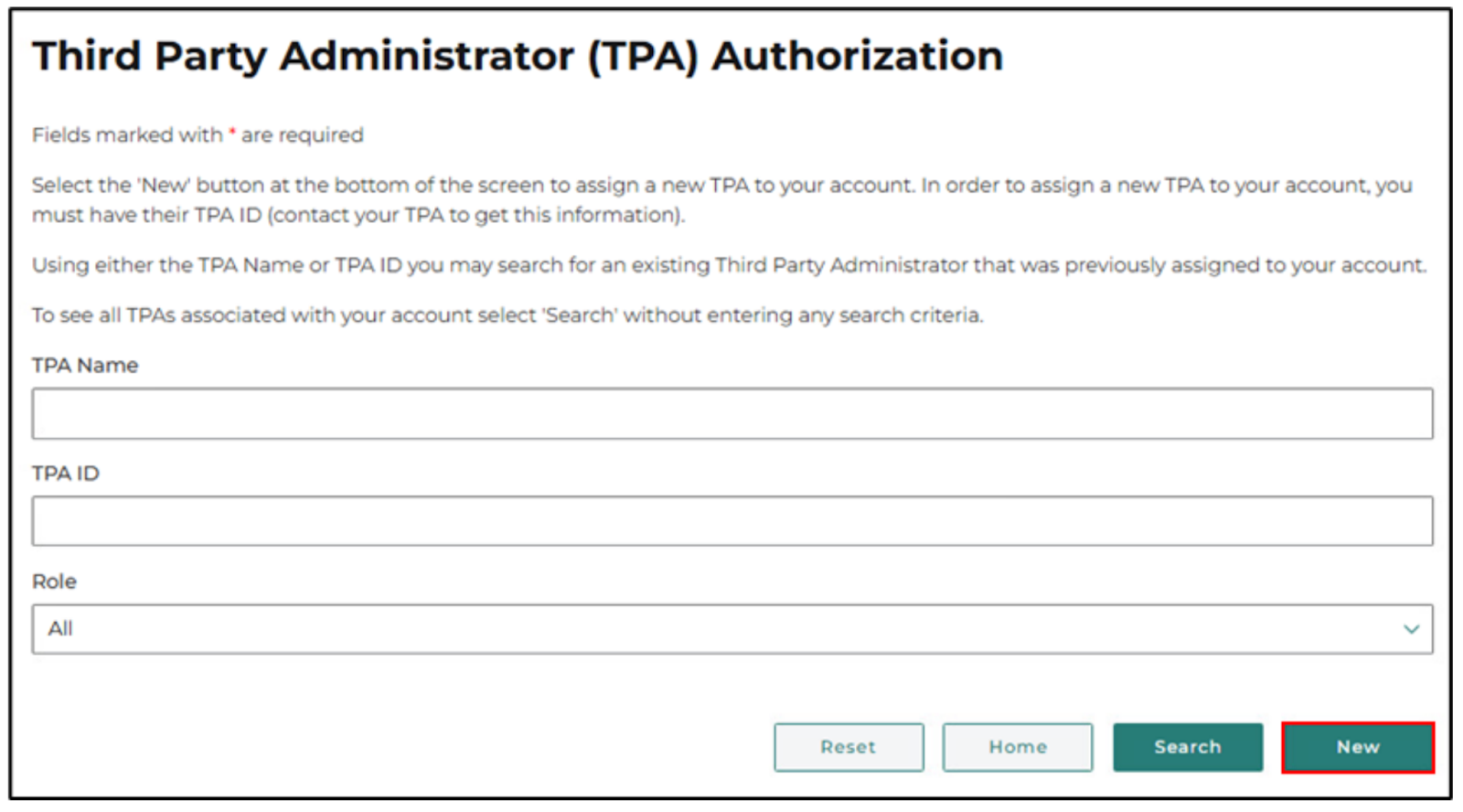
Task: Click the paragraph starting 'Using either the TPA Name'
Action: coord(729,265)
